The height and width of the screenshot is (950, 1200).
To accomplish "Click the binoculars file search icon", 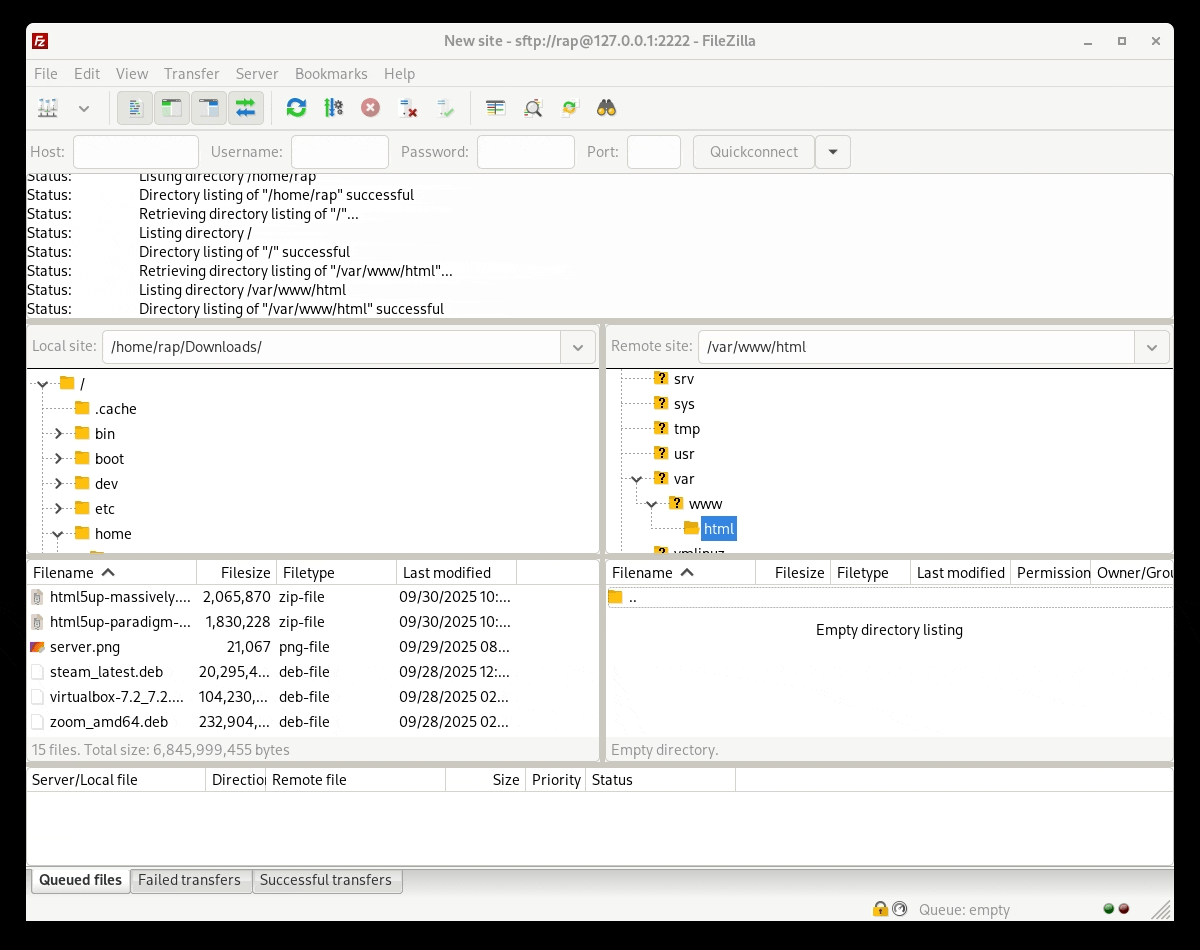I will (606, 108).
